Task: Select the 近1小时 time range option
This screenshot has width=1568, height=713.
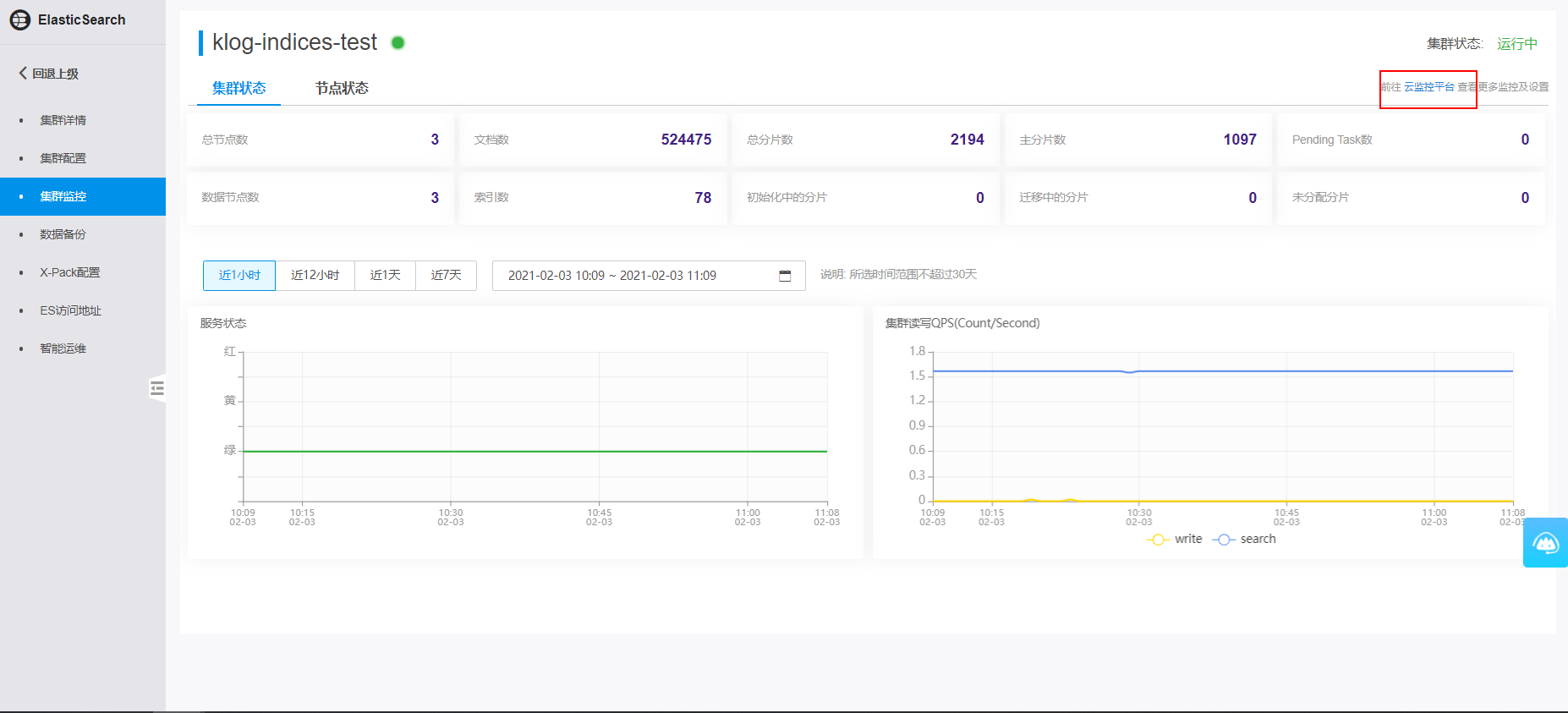Action: click(x=239, y=276)
